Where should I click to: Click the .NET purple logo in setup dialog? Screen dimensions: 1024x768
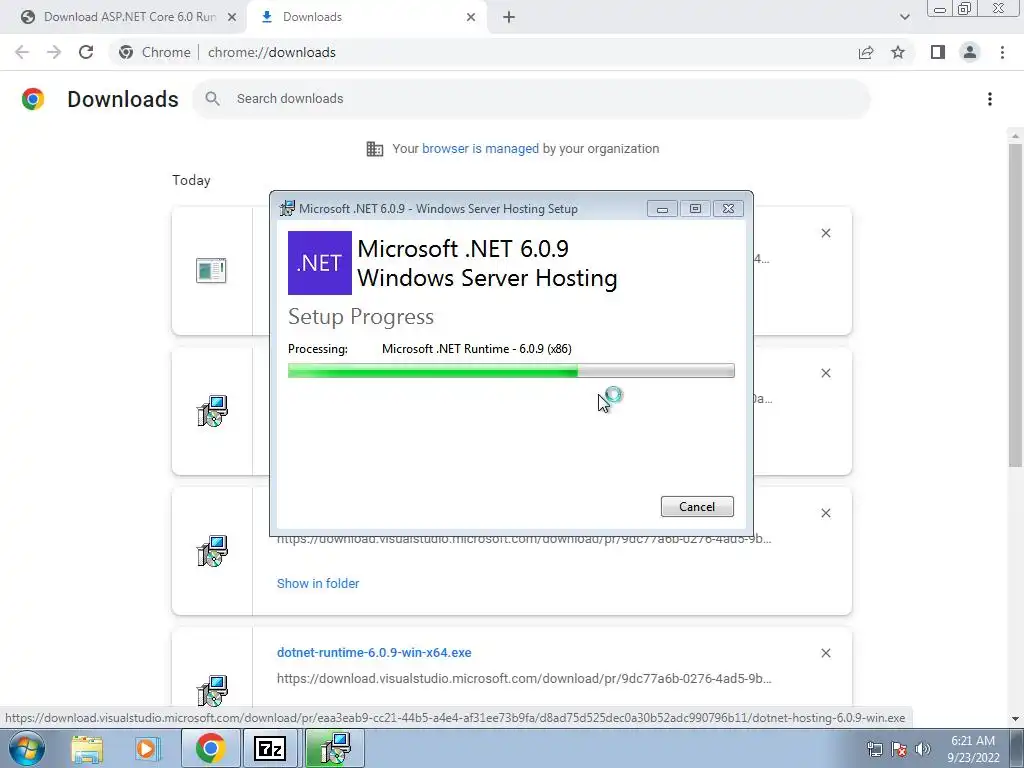click(320, 263)
